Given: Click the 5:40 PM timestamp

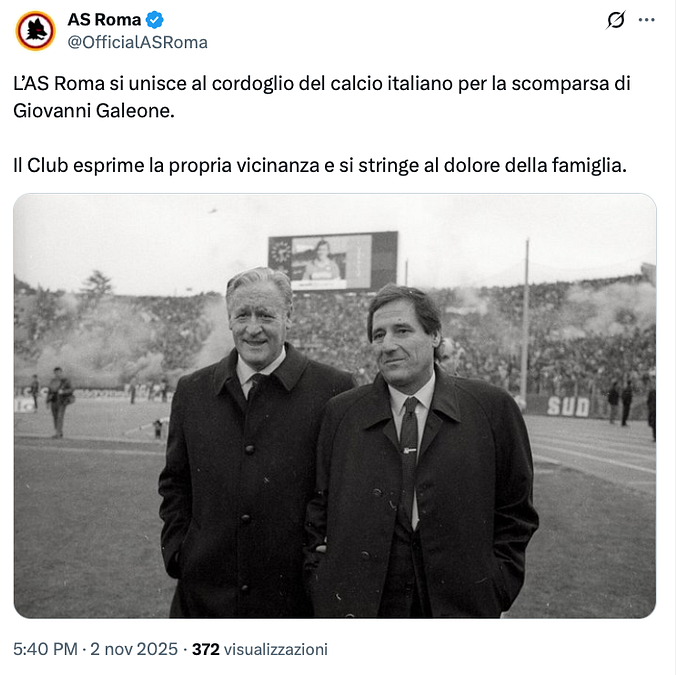Looking at the screenshot, I should coord(45,649).
